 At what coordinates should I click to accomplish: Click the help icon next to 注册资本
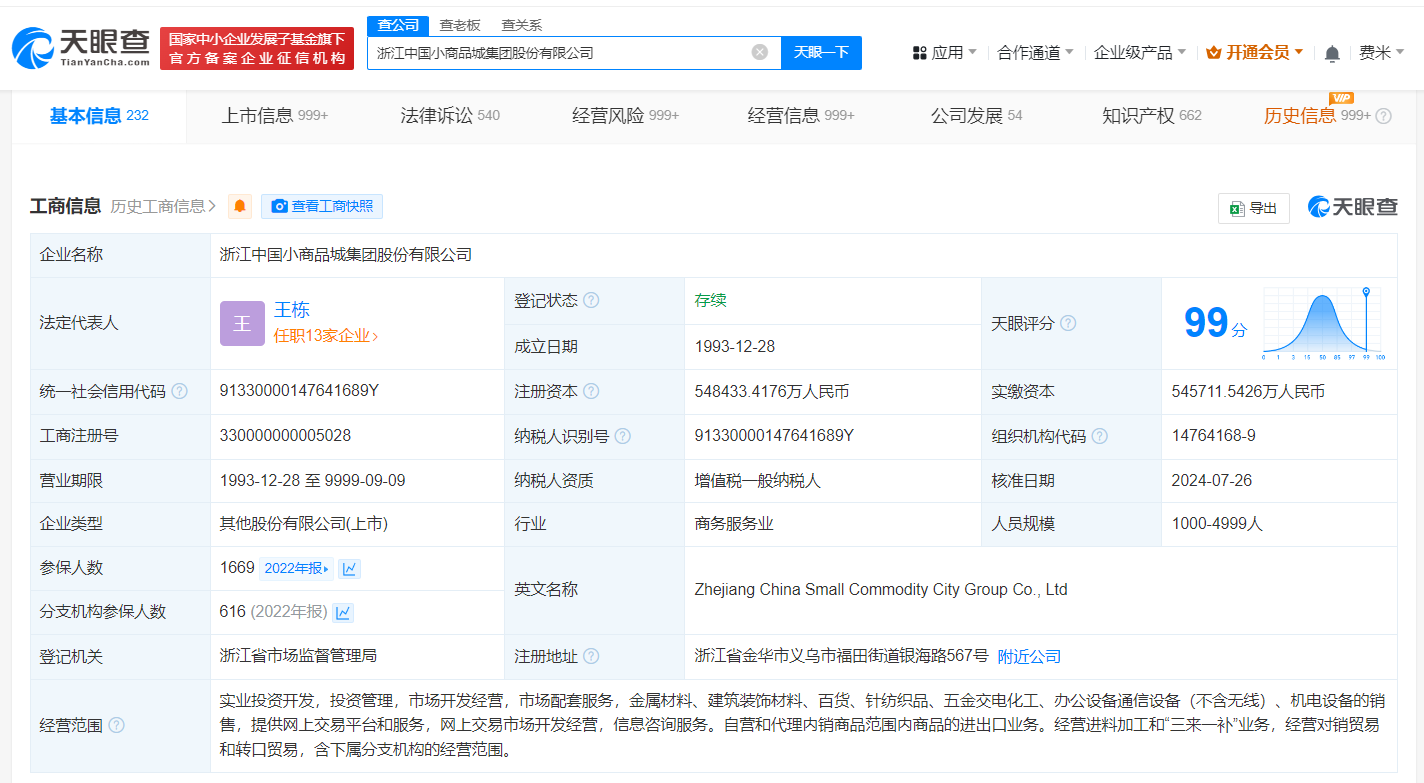[590, 391]
